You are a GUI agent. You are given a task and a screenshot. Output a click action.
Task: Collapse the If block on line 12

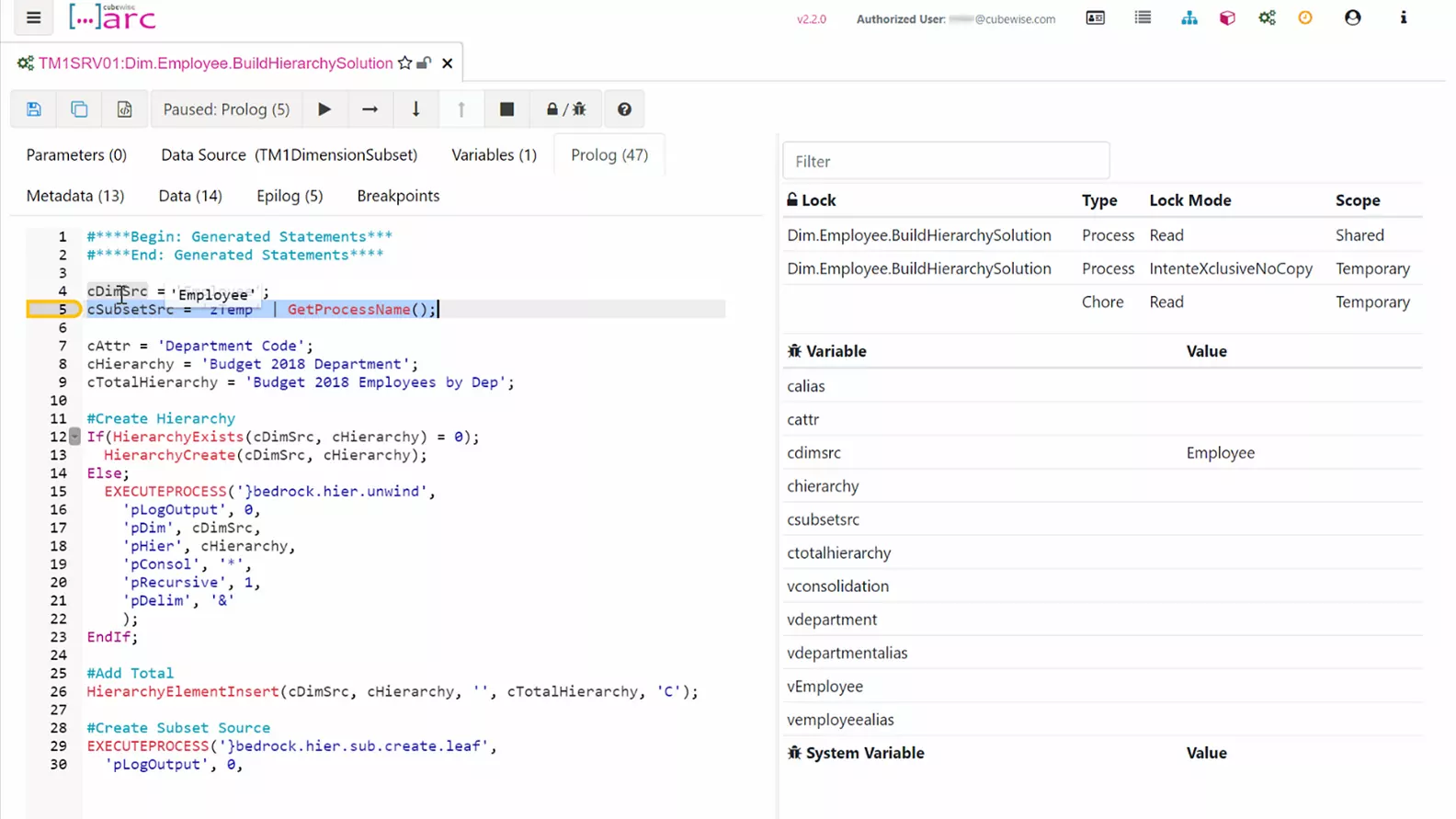pyautogui.click(x=75, y=437)
